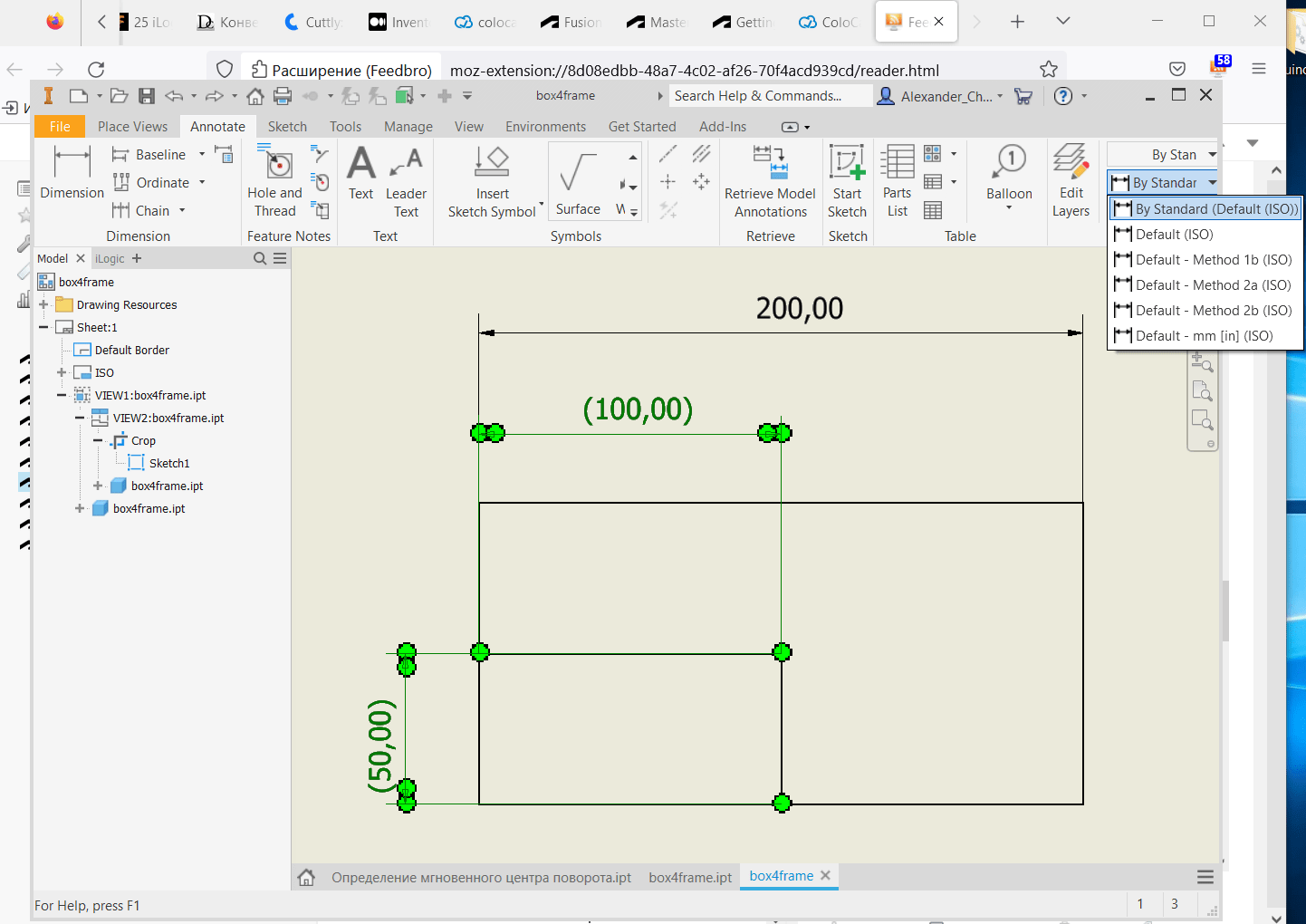The height and width of the screenshot is (924, 1306).
Task: Expand the Drawing Resources node
Action: (43, 304)
